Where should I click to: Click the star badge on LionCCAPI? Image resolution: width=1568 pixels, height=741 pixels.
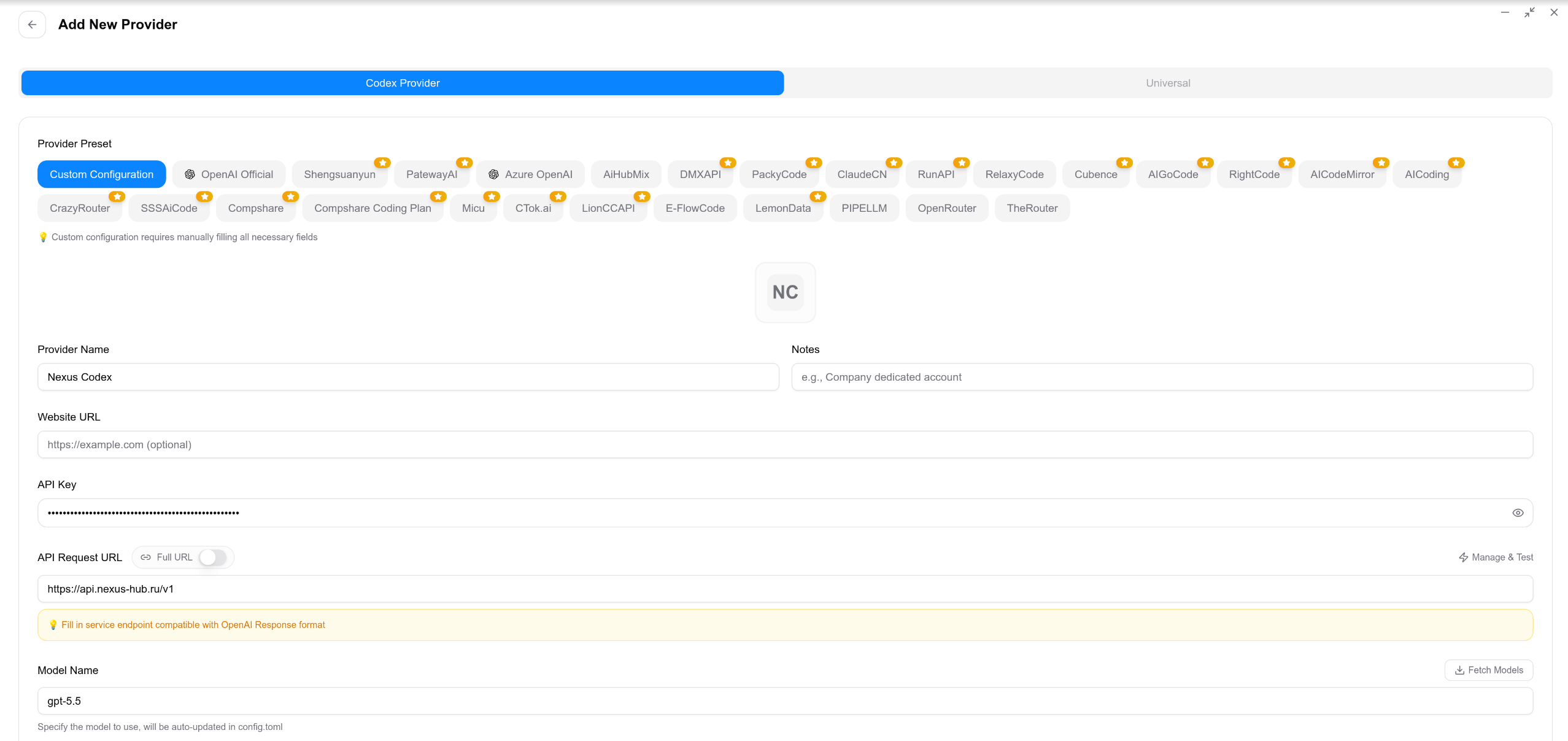click(642, 196)
